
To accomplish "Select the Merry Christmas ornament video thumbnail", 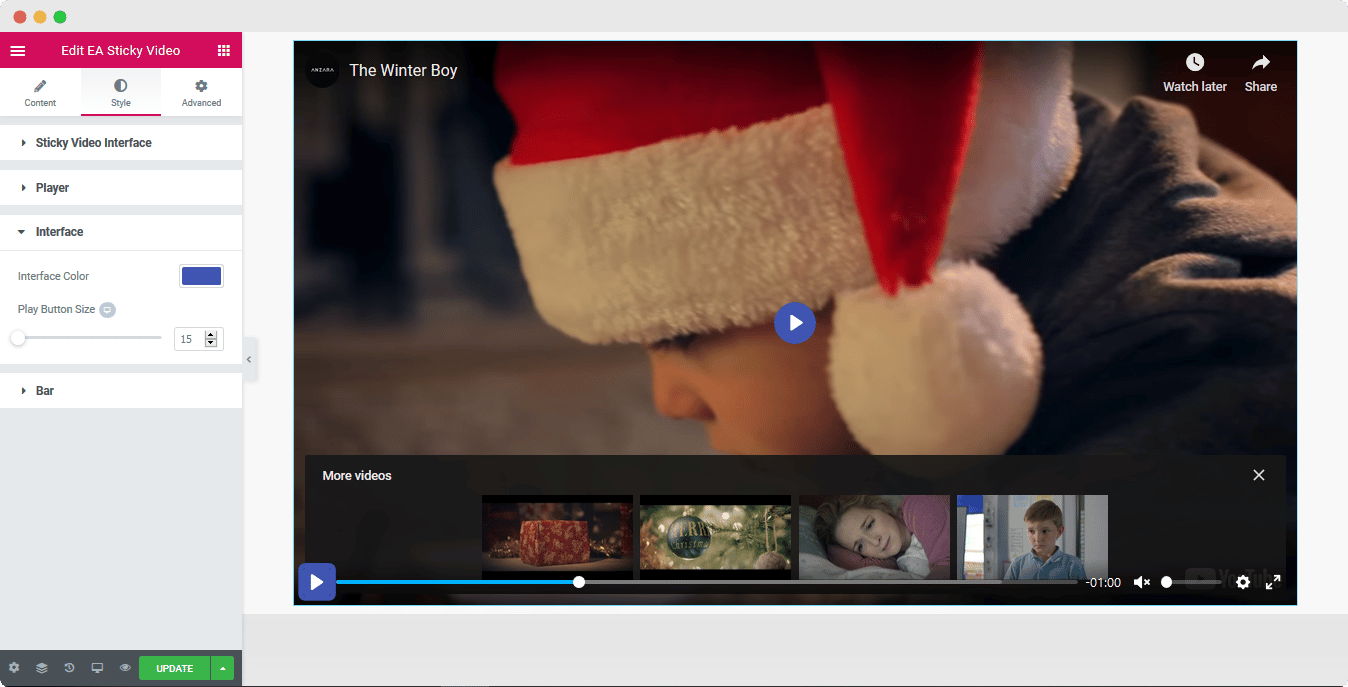I will [x=714, y=537].
